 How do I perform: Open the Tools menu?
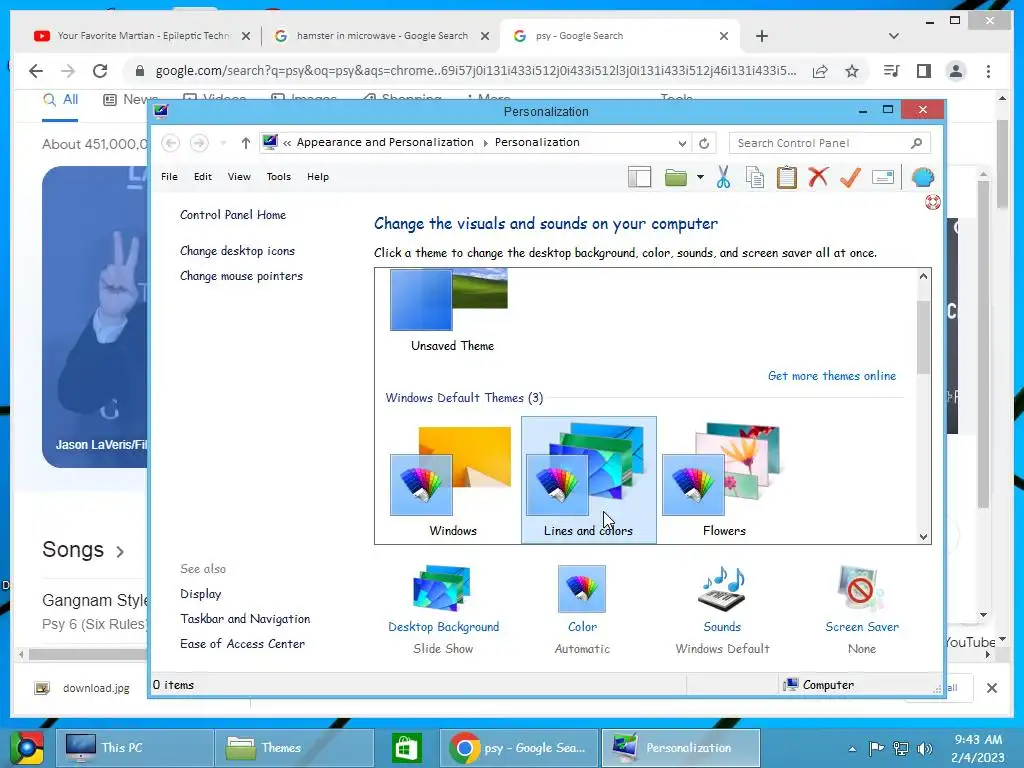pos(278,176)
